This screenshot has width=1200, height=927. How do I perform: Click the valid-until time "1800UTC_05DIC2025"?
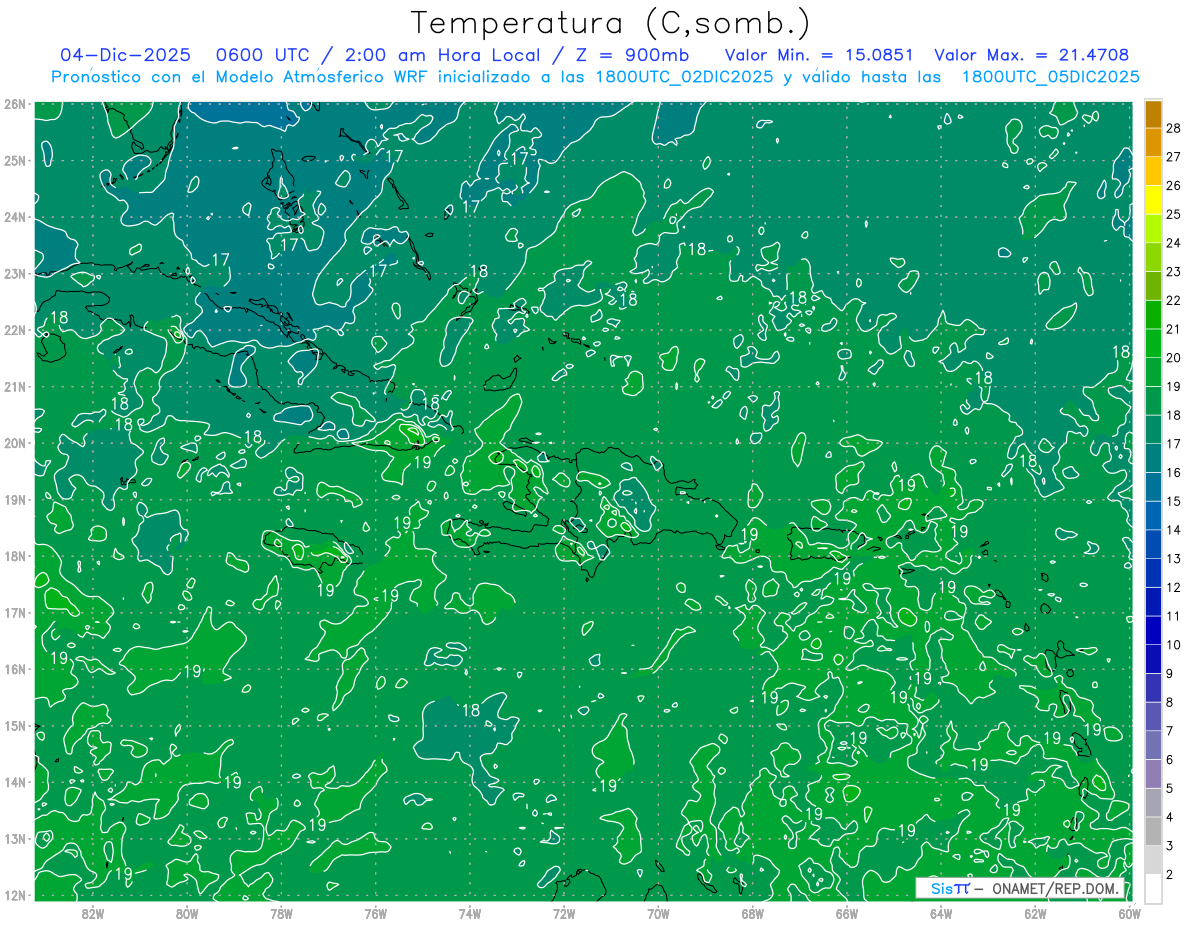(1050, 77)
